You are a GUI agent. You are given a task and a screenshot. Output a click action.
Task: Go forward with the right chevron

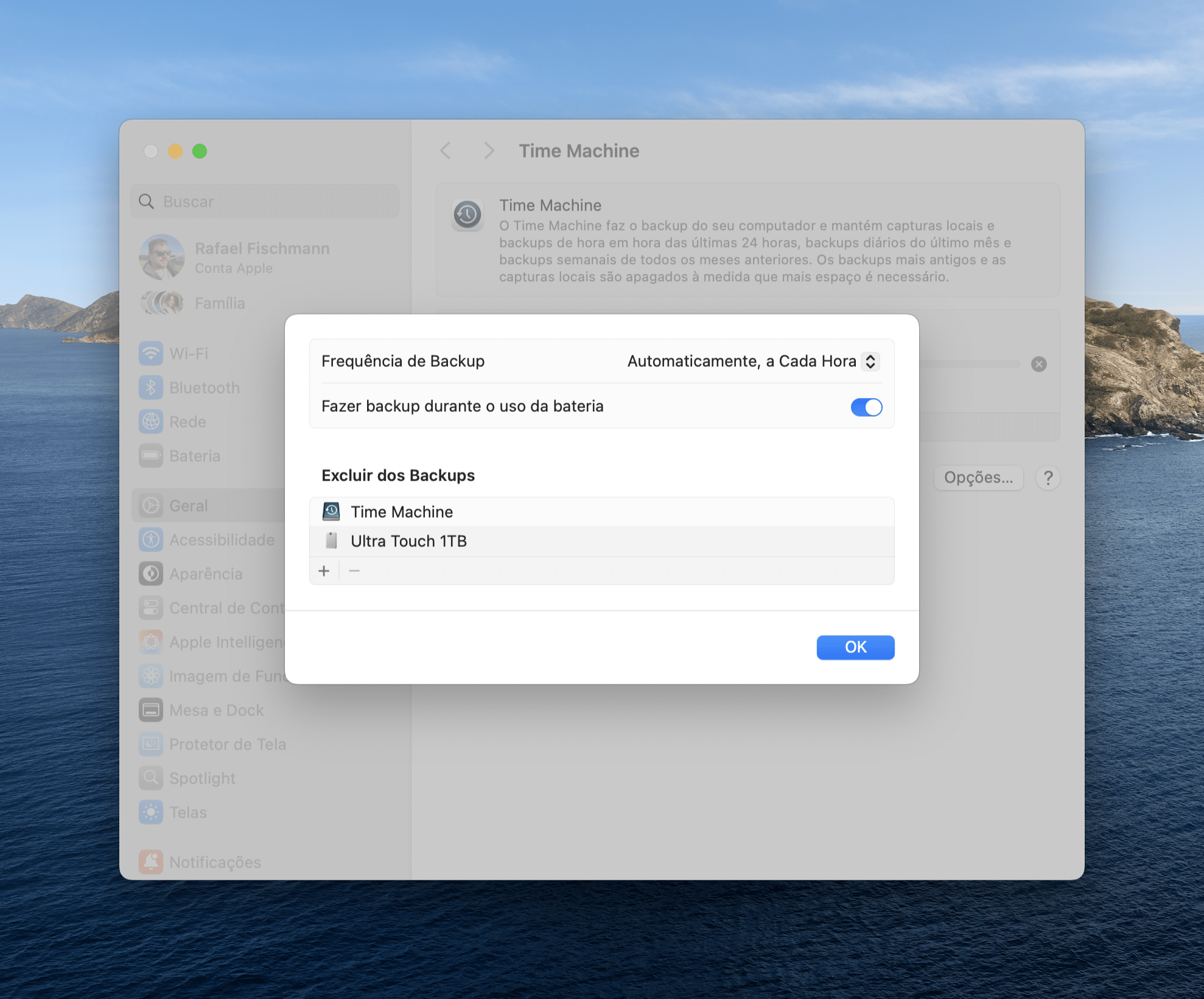pyautogui.click(x=489, y=150)
